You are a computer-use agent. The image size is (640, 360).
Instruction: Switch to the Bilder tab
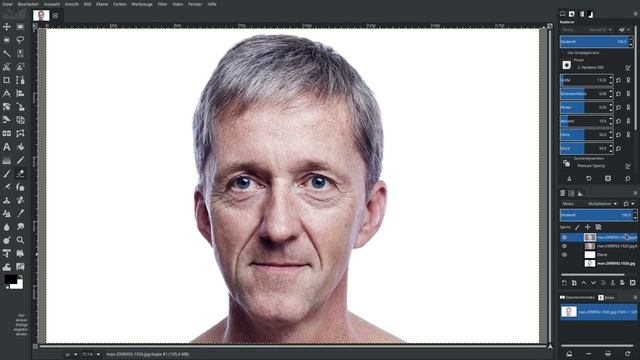607,298
